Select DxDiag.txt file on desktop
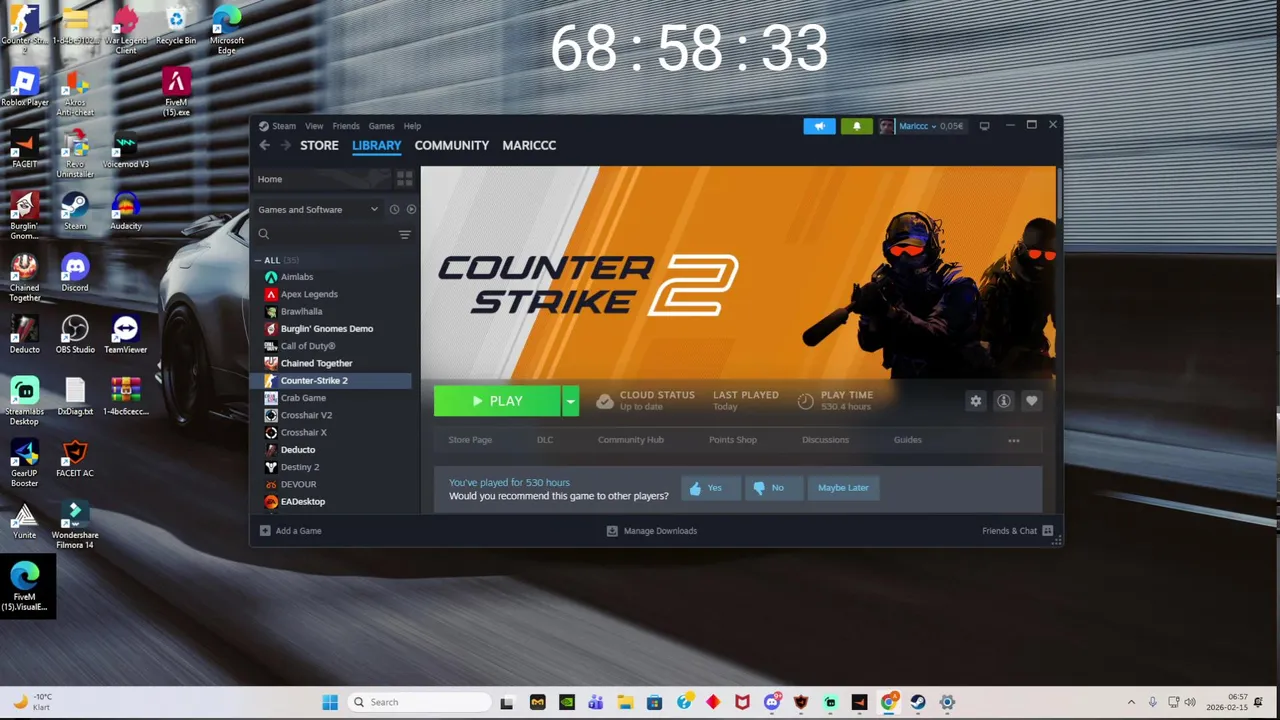Image resolution: width=1280 pixels, height=720 pixels. [x=75, y=397]
